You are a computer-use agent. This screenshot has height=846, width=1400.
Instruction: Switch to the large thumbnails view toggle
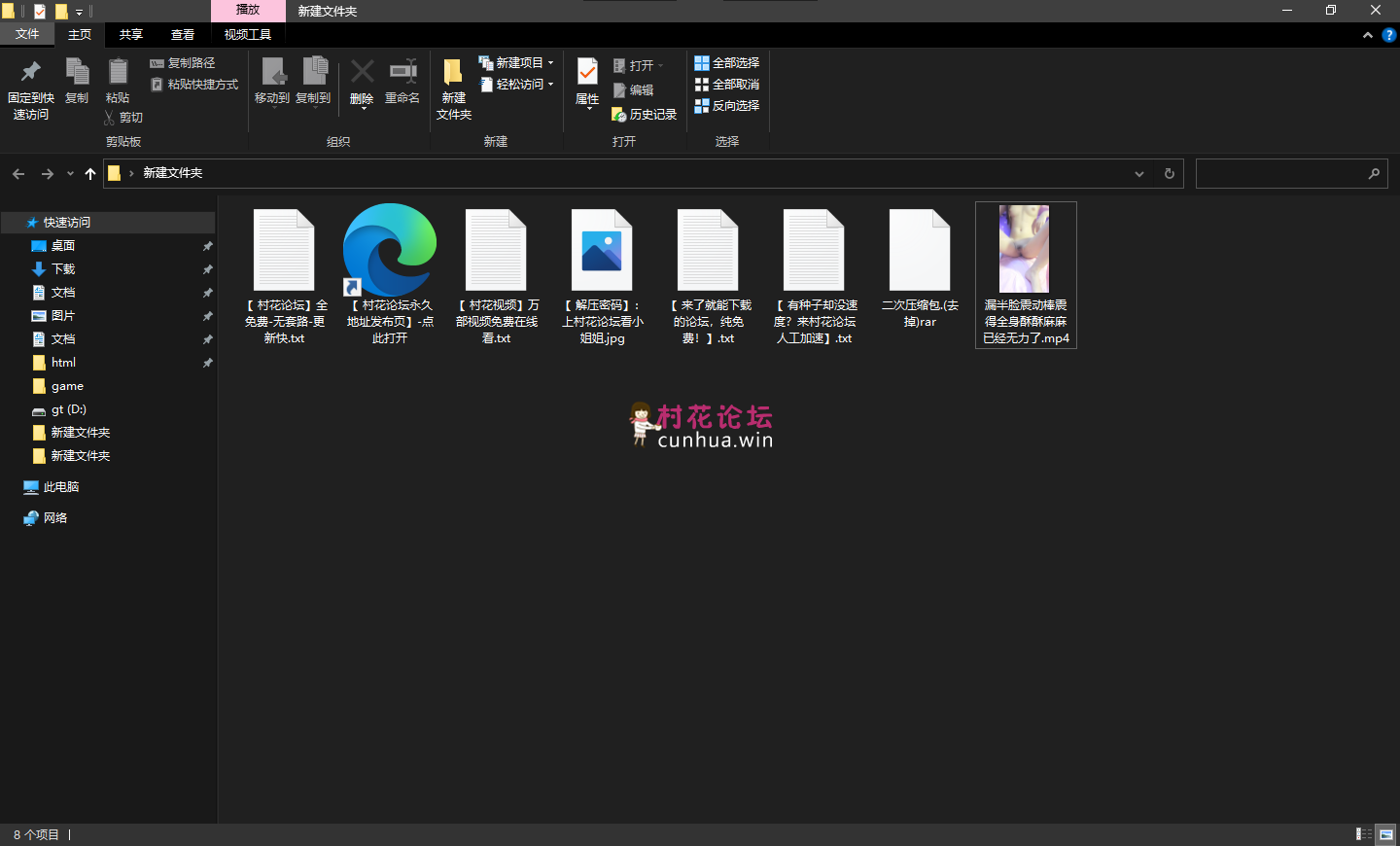pyautogui.click(x=1386, y=834)
